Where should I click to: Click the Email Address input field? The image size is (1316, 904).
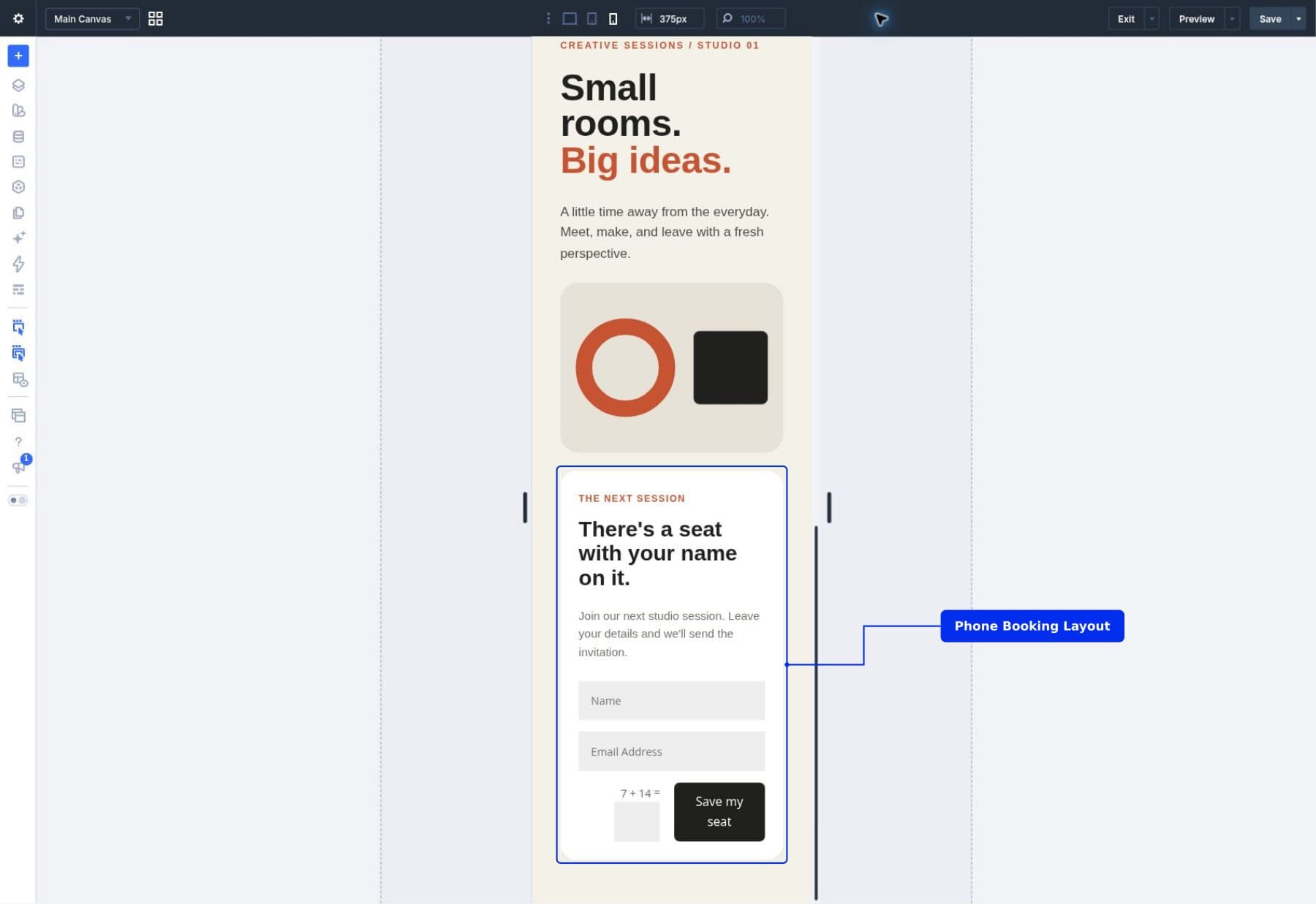(x=671, y=751)
